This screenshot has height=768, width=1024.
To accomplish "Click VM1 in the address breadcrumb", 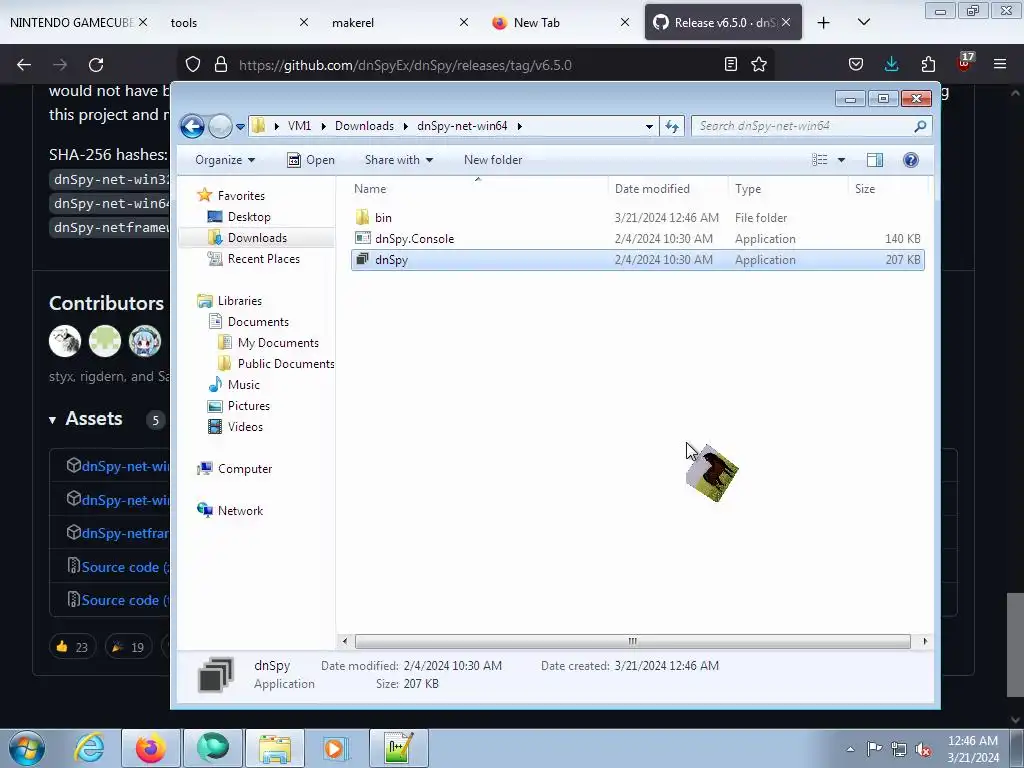I will [299, 126].
